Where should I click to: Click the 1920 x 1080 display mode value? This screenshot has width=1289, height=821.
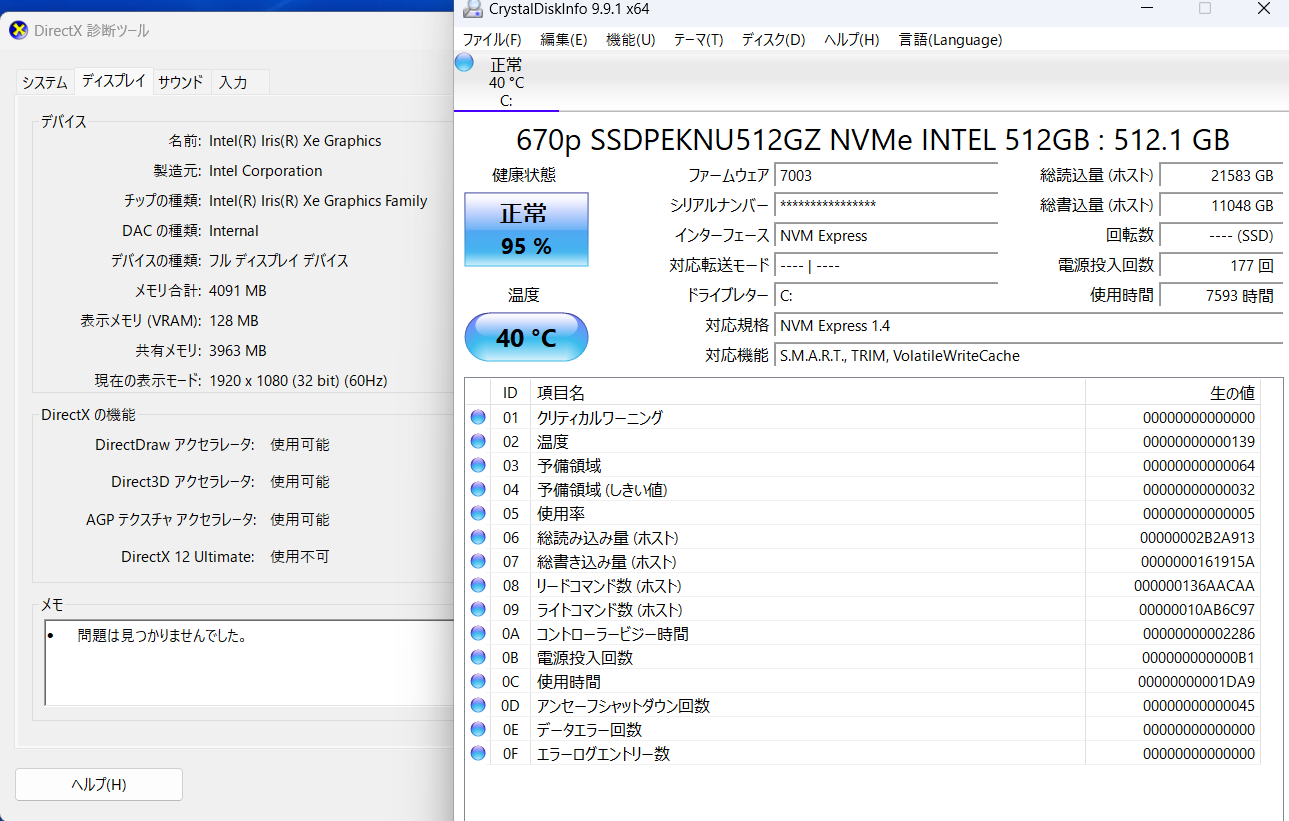298,381
